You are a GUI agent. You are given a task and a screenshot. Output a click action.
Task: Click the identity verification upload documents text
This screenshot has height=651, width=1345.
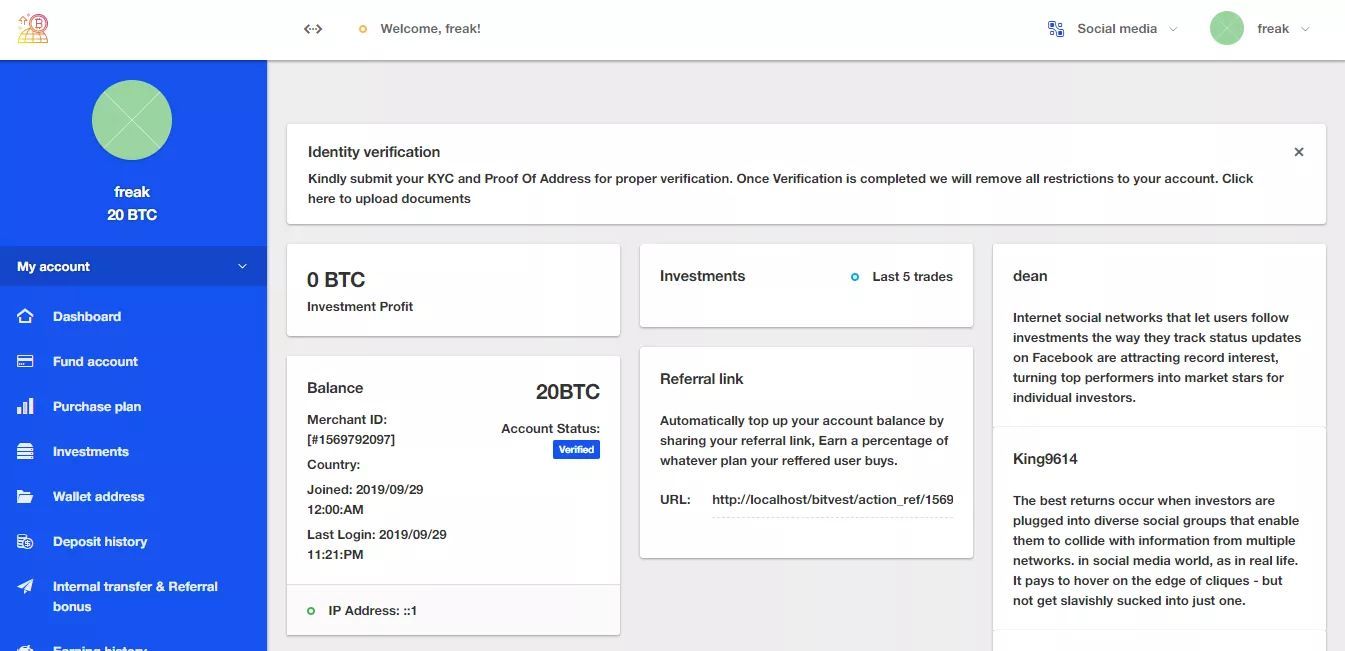(x=389, y=198)
